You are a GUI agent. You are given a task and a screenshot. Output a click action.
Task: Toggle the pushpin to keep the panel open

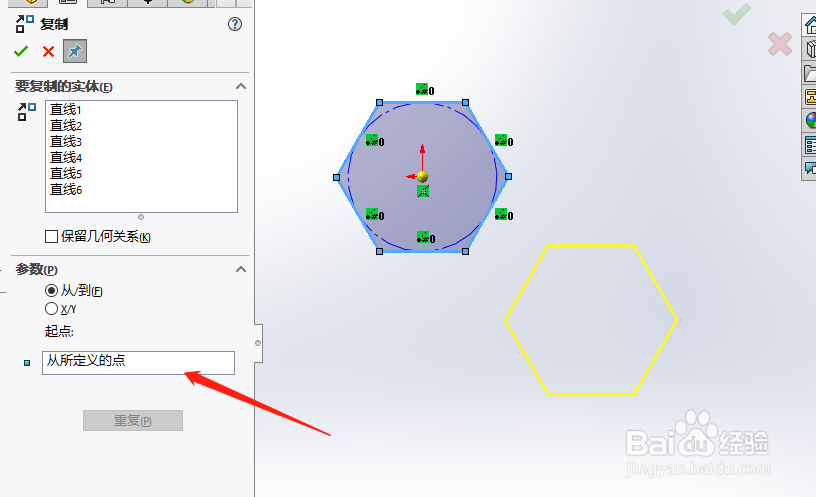point(75,51)
